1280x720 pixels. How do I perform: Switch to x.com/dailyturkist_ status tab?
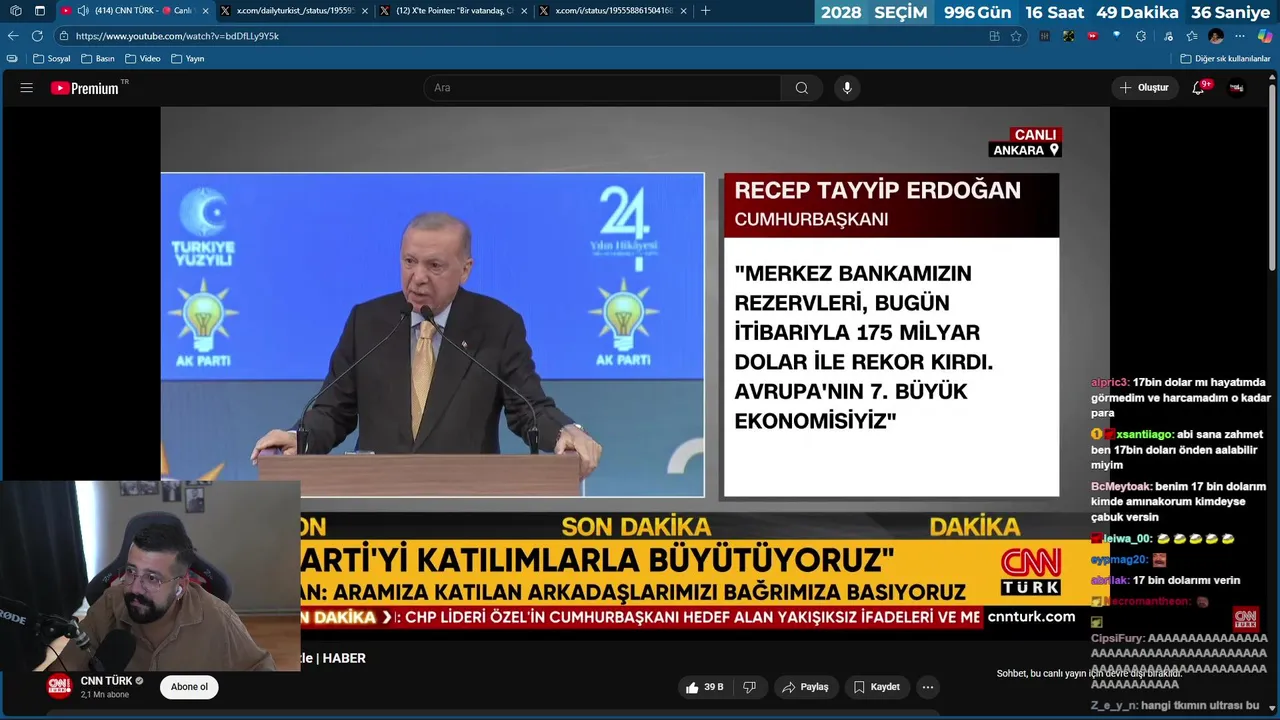(295, 11)
